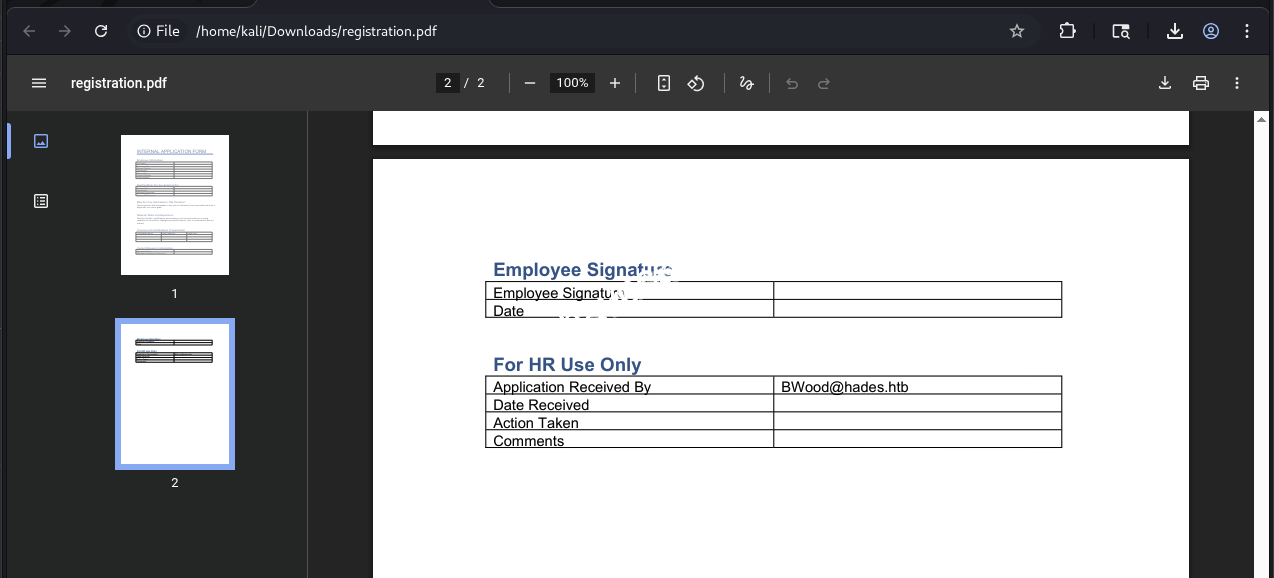Viewport: 1274px width, 578px height.
Task: Edit the zoom percentage field
Action: 571,83
